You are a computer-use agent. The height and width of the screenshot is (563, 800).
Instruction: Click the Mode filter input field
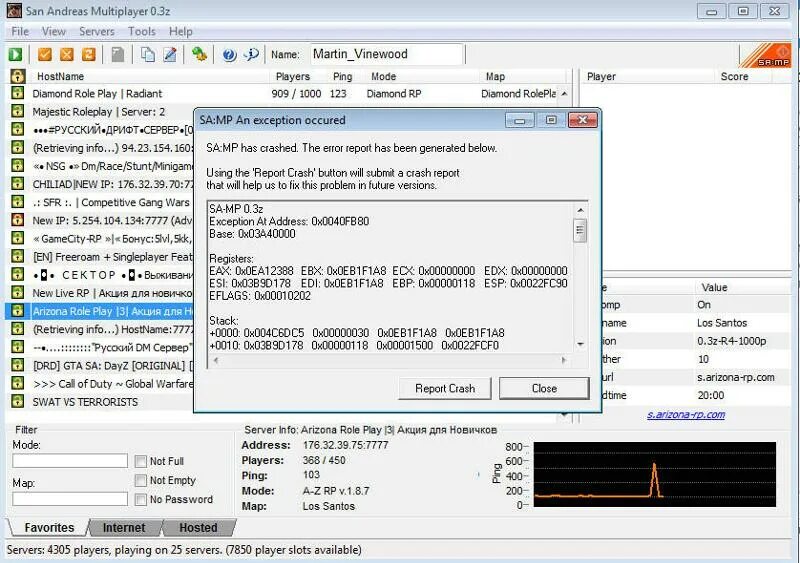(x=70, y=461)
